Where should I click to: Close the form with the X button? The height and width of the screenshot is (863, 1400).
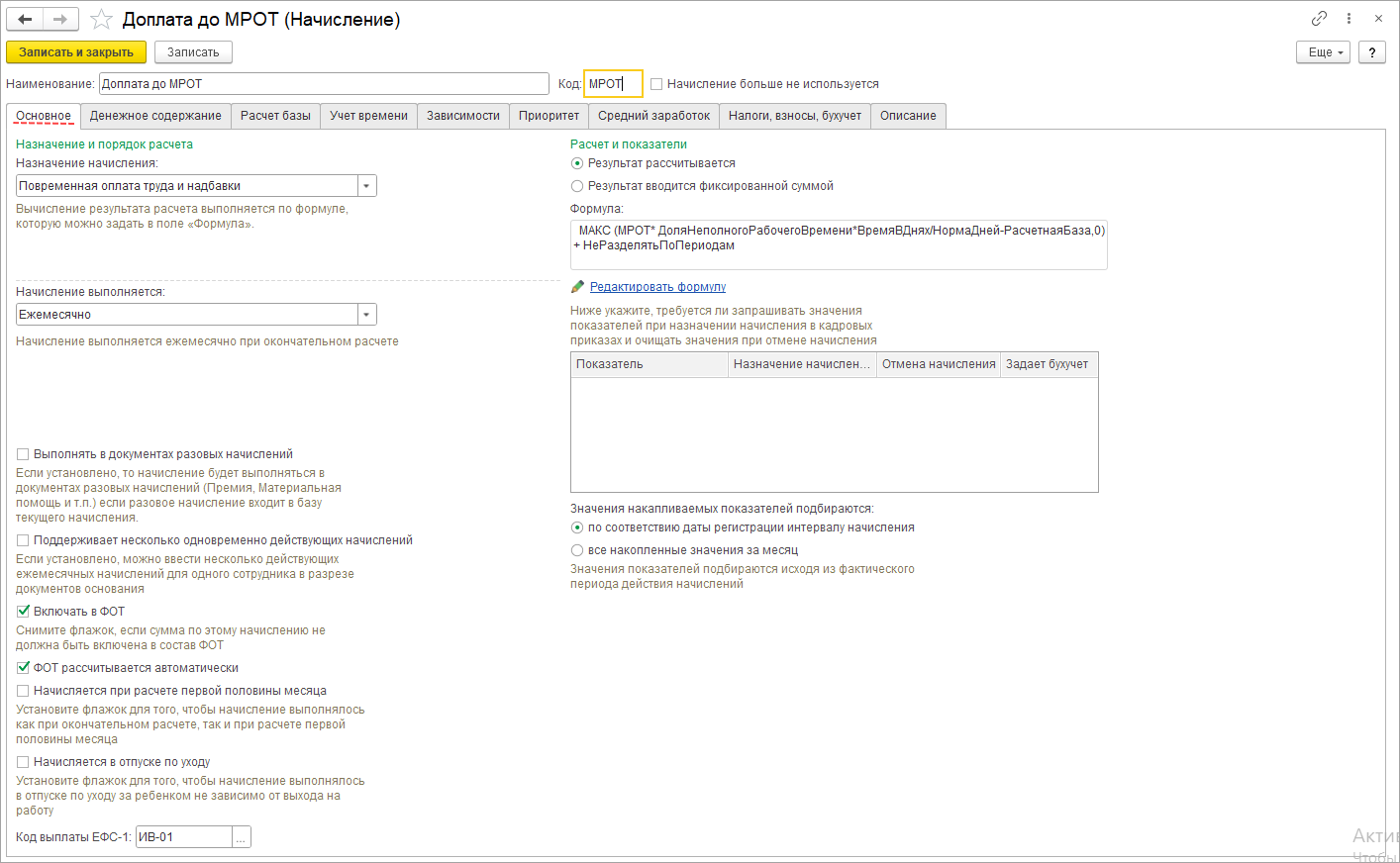pyautogui.click(x=1378, y=18)
